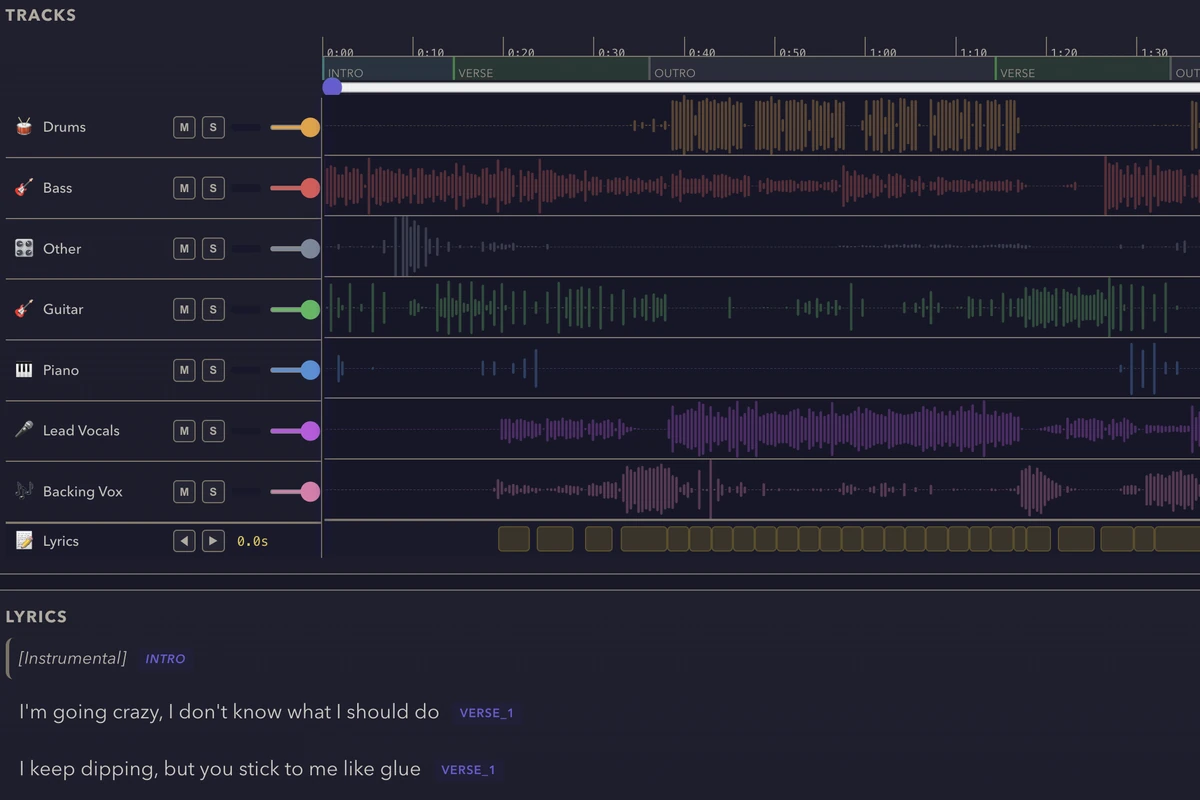The image size is (1200, 800).
Task: Click the VERSE_1 tag after 'like glue' line
Action: (x=468, y=770)
